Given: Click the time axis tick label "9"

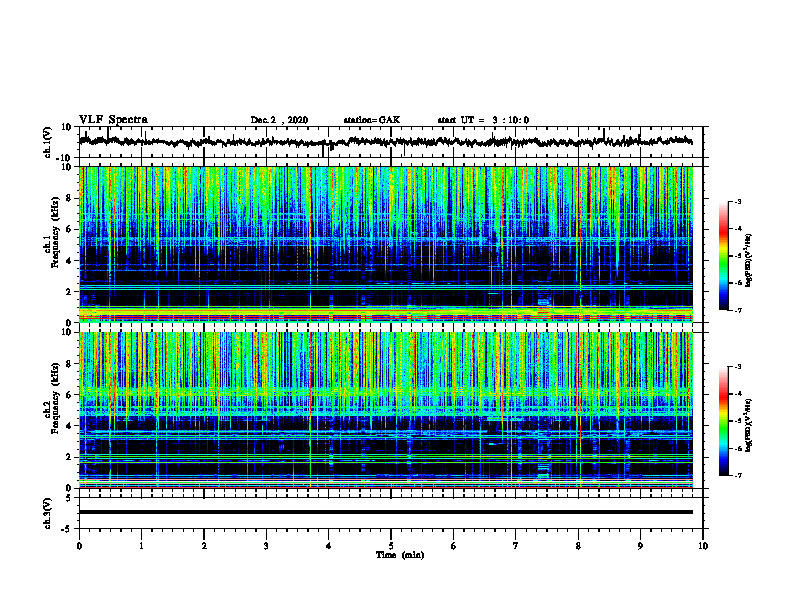Looking at the screenshot, I should tap(640, 546).
